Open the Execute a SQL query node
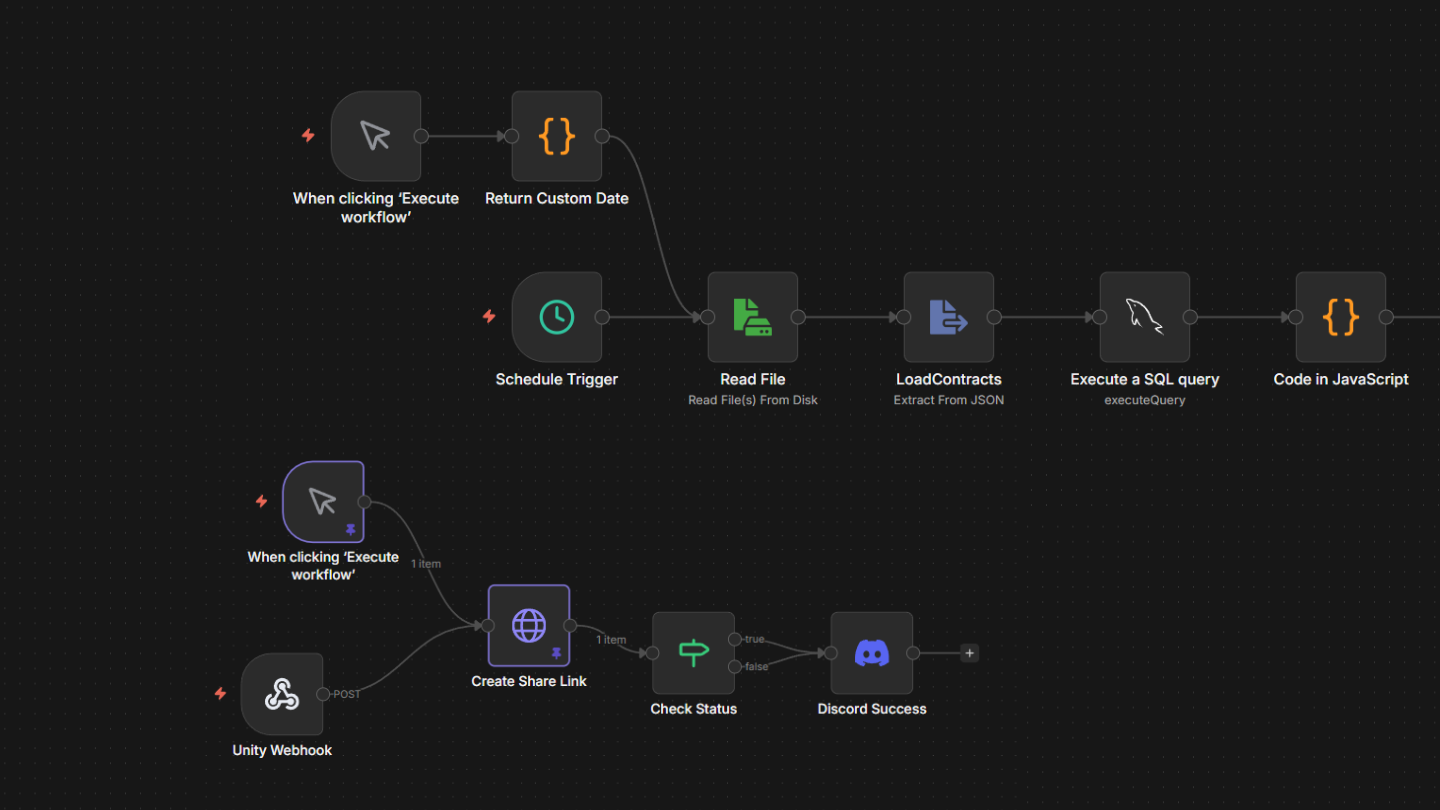The height and width of the screenshot is (810, 1440). [x=1145, y=317]
